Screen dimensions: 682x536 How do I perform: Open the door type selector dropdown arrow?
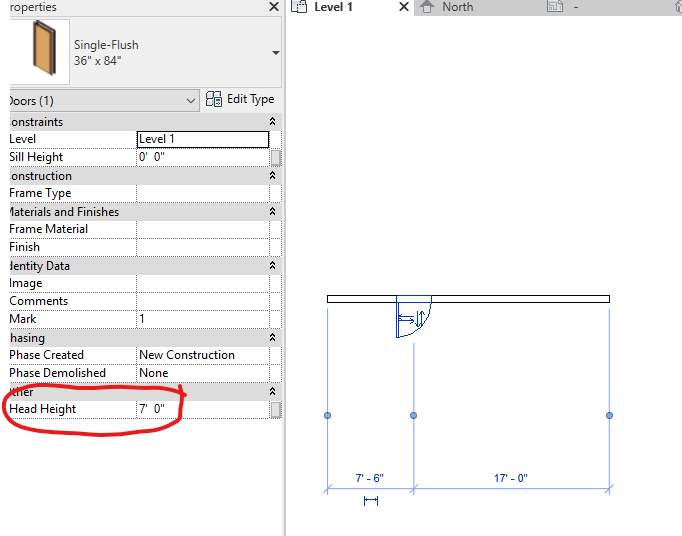click(276, 53)
